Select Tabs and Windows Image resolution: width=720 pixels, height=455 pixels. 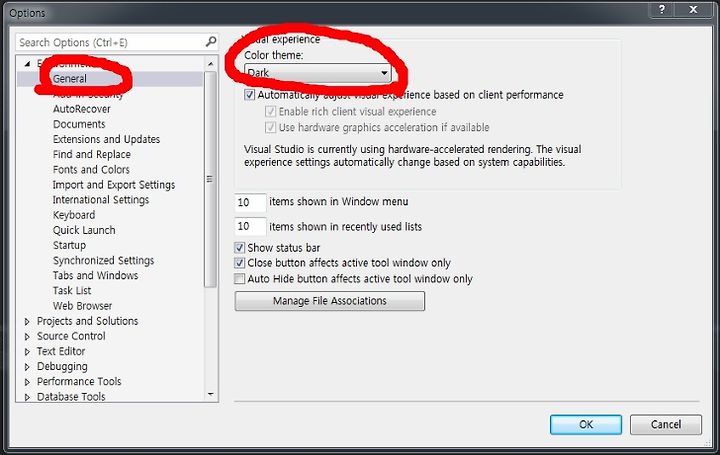96,275
